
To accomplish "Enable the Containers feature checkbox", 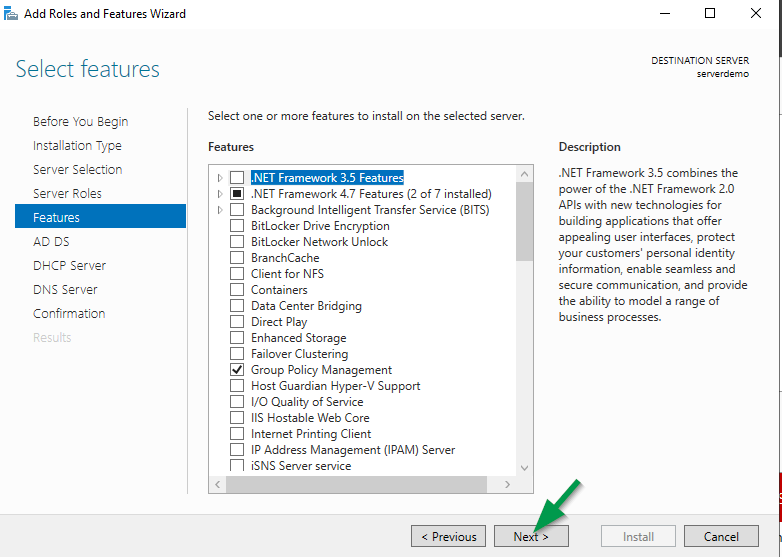I will [237, 290].
